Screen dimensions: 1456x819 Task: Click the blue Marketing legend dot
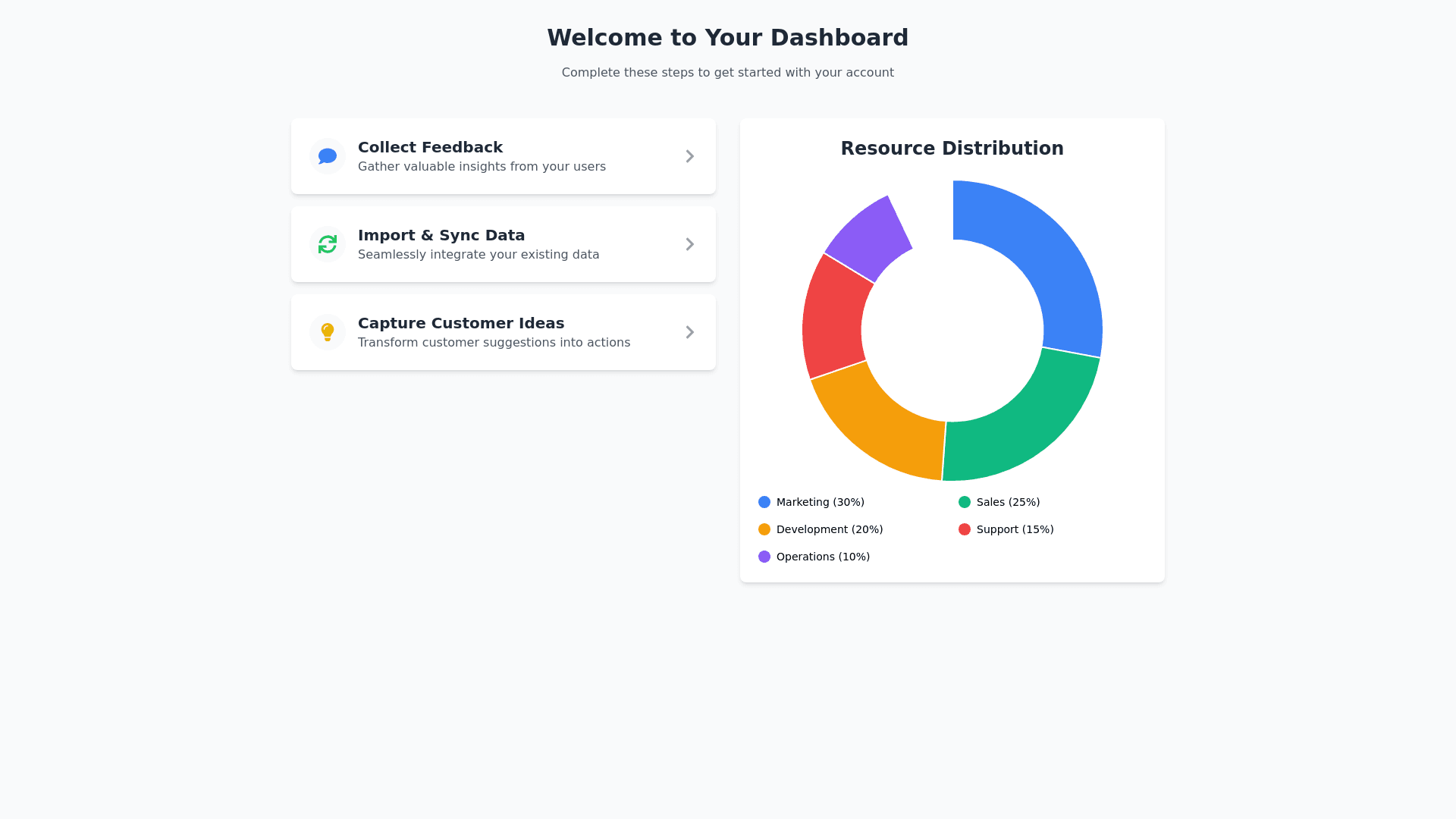[x=764, y=502]
